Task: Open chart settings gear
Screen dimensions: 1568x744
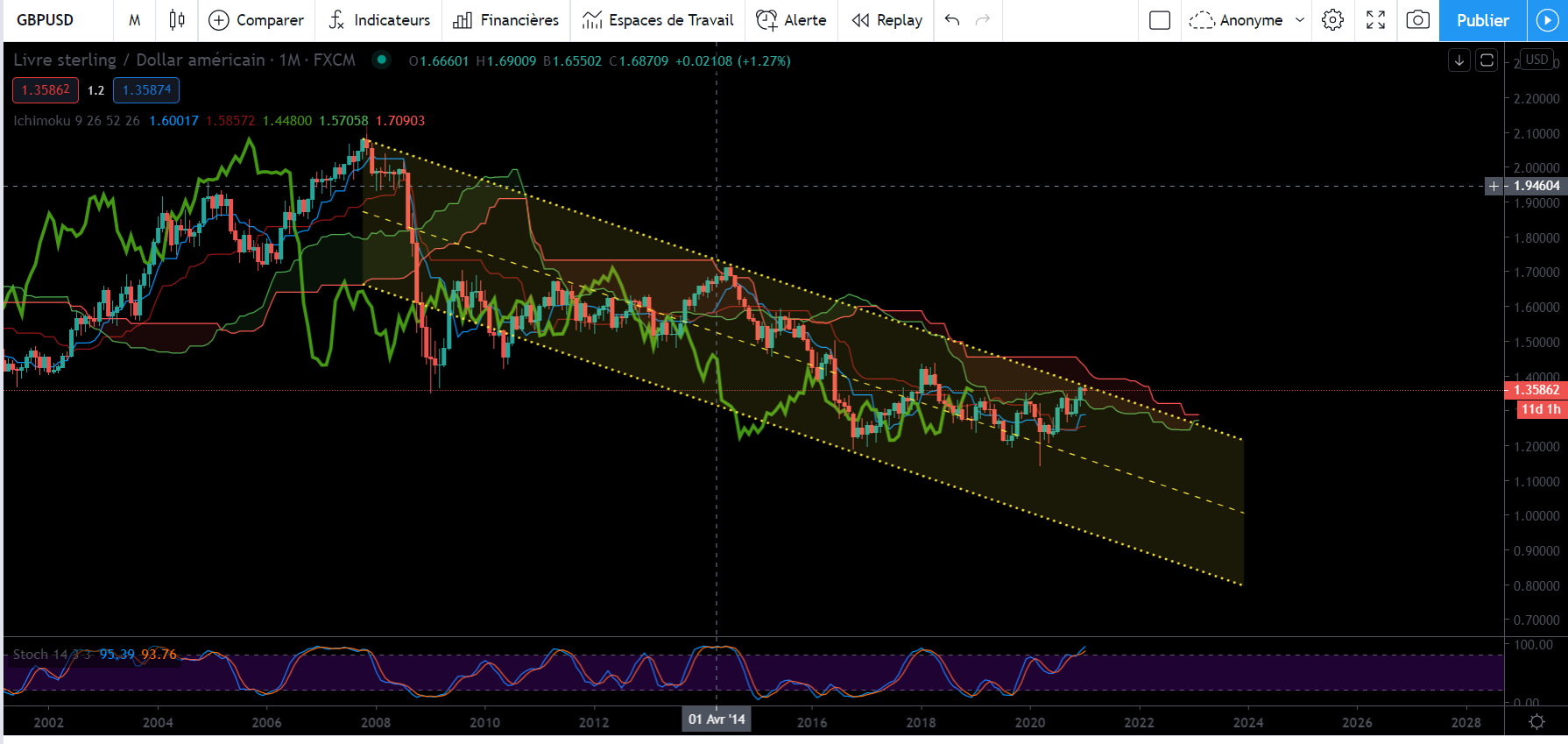Action: coord(1332,20)
